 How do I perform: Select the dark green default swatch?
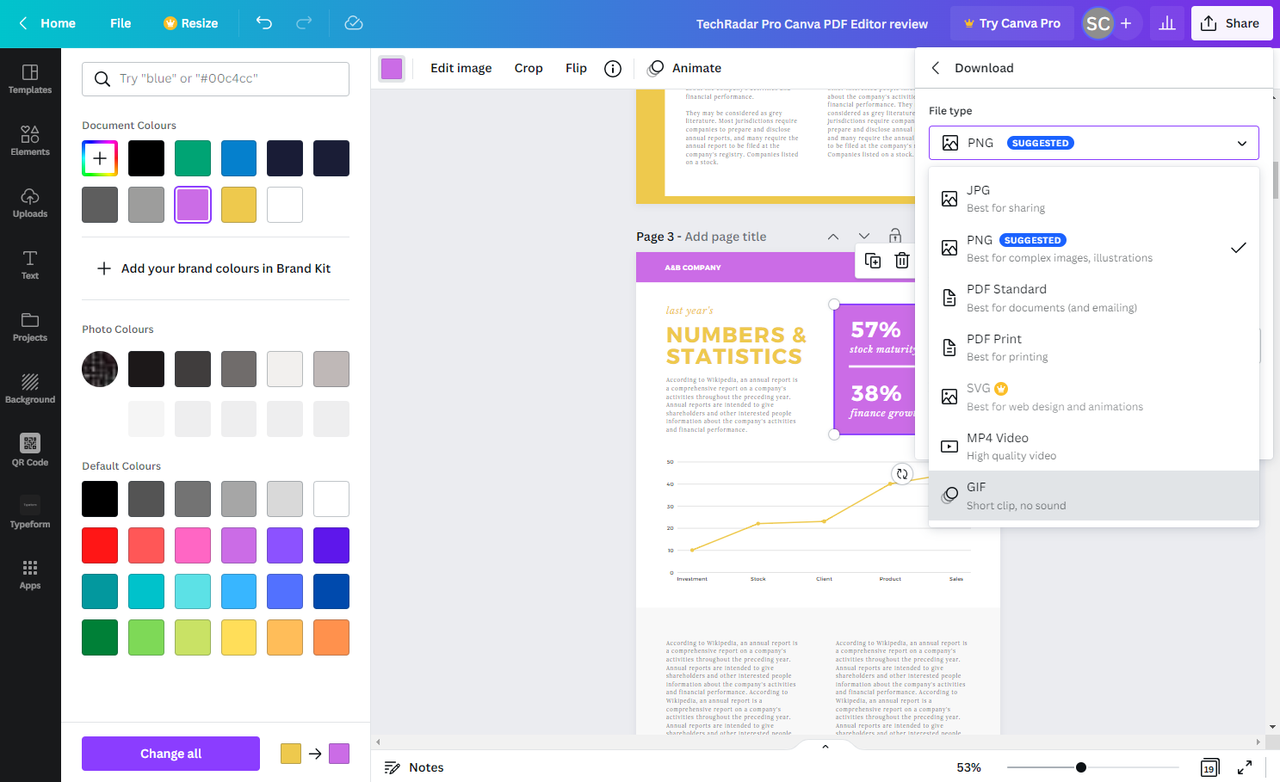coord(100,638)
